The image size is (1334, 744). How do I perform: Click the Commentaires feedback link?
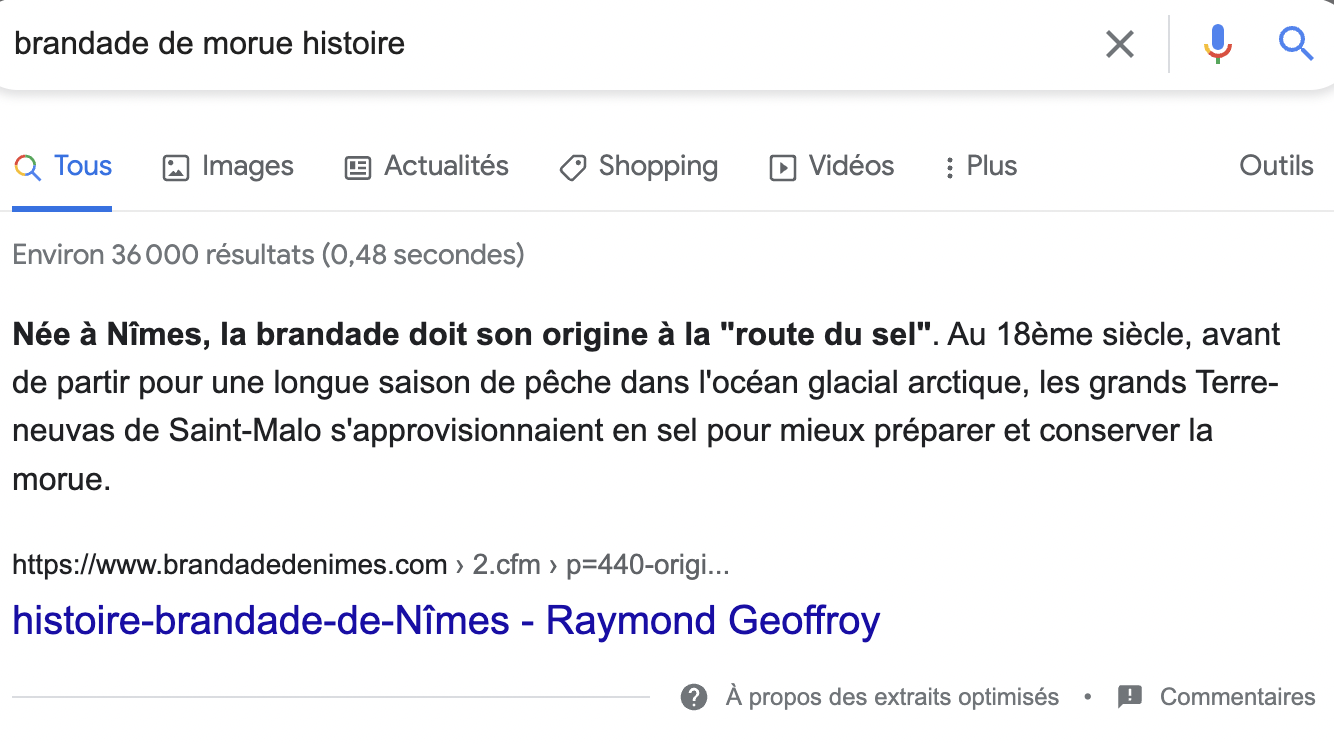pyautogui.click(x=1237, y=697)
